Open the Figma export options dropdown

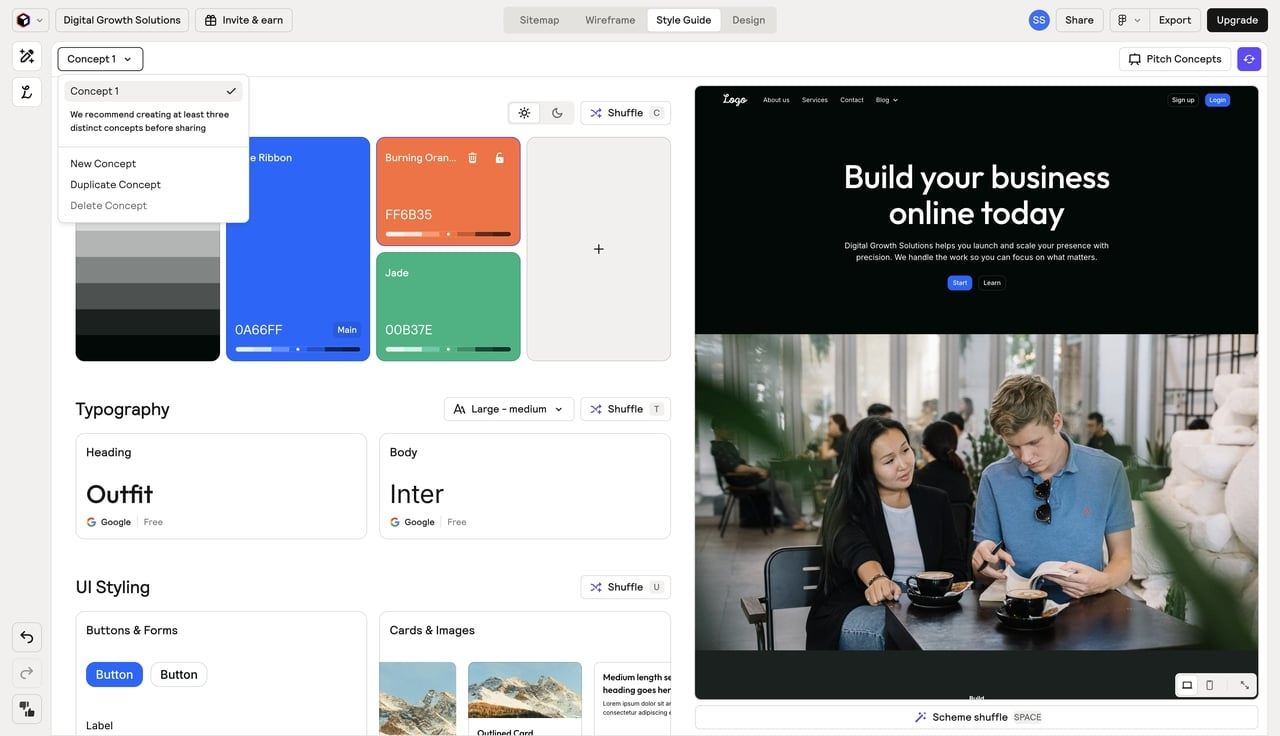[x=1129, y=20]
